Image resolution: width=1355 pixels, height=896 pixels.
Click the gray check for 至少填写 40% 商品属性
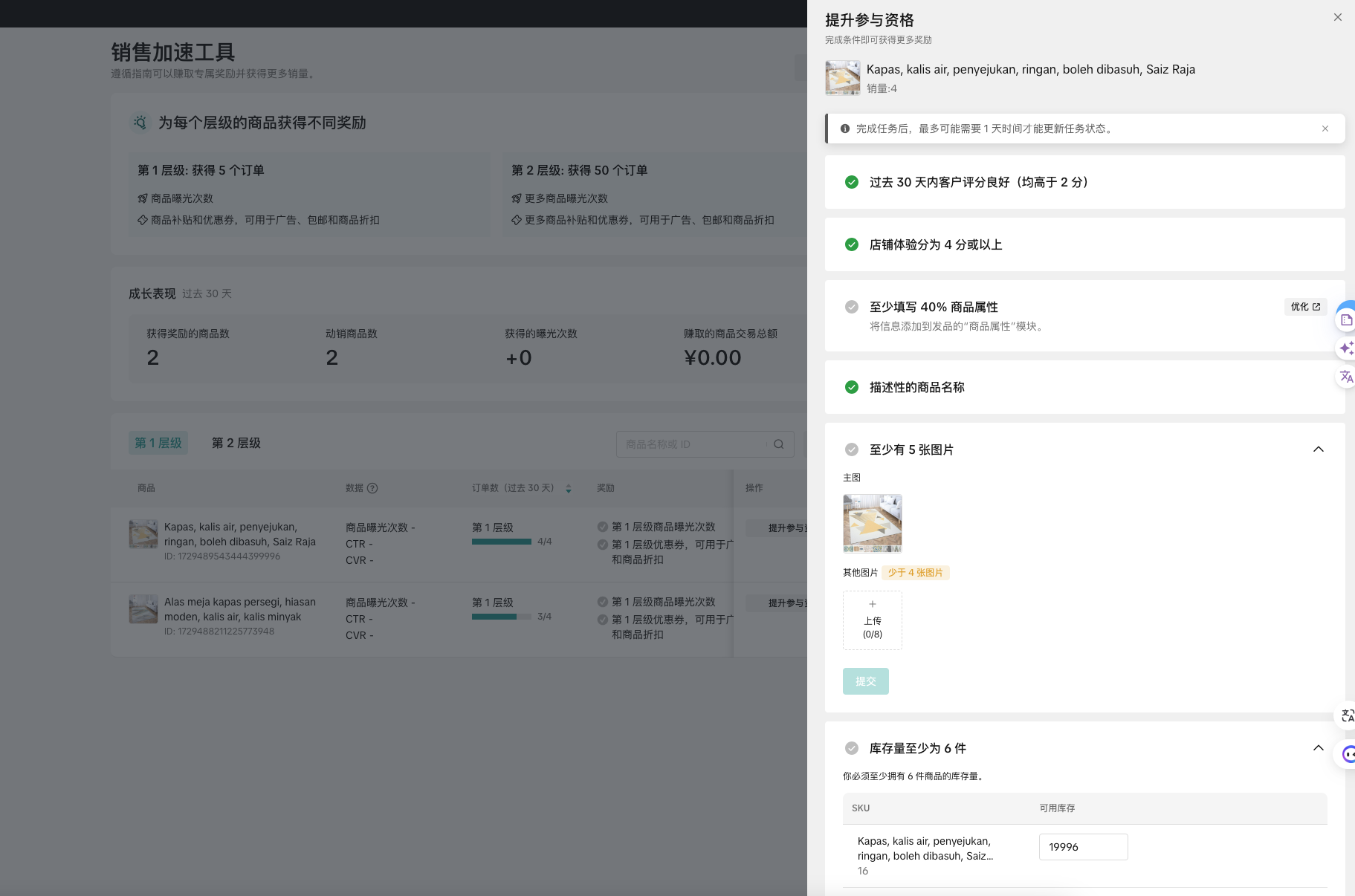852,307
